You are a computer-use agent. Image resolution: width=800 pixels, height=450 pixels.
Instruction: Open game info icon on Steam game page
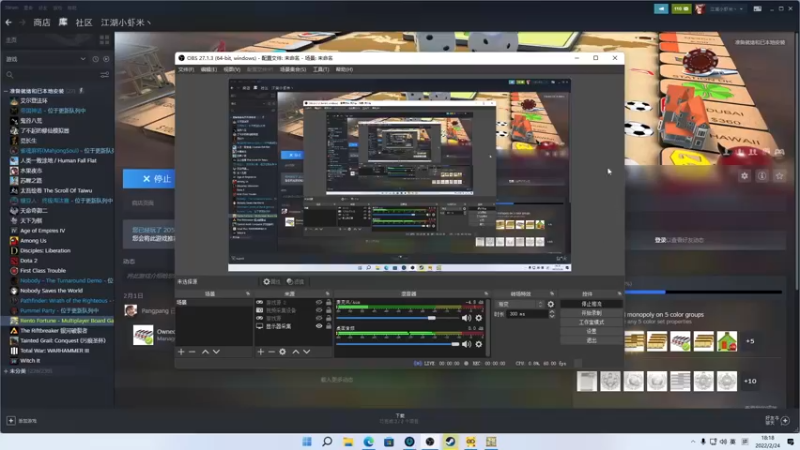click(762, 176)
